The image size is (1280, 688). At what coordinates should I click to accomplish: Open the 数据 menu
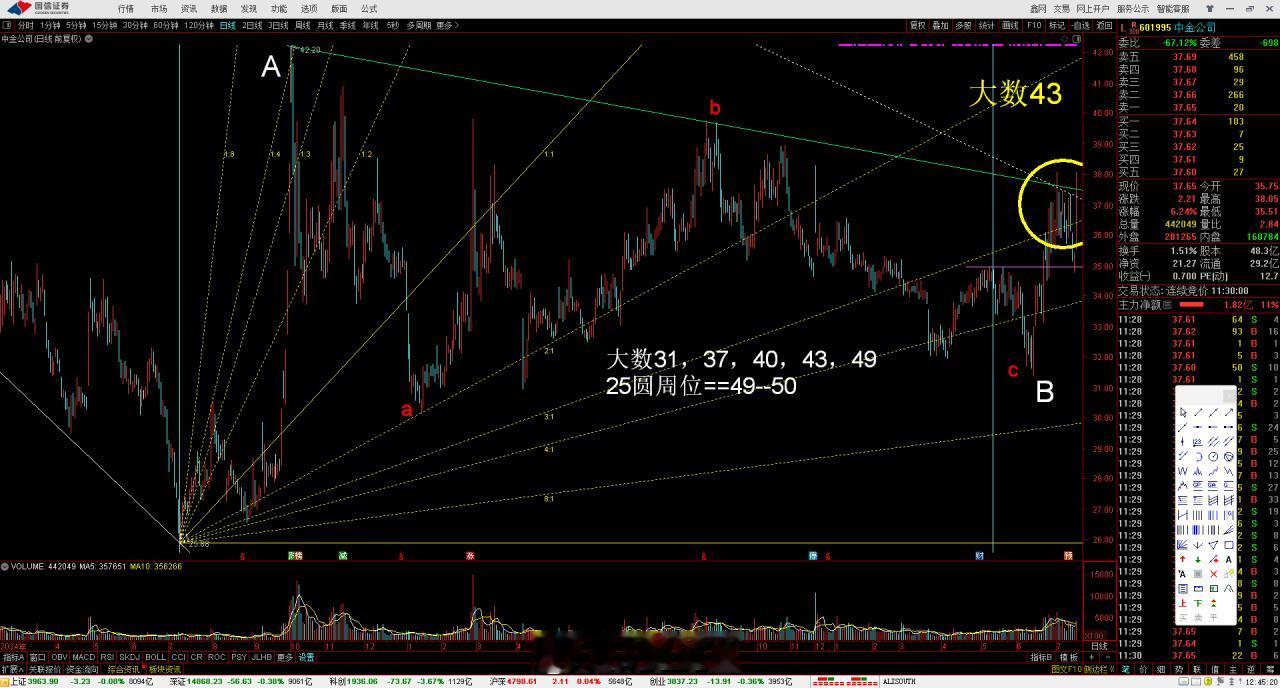[219, 8]
